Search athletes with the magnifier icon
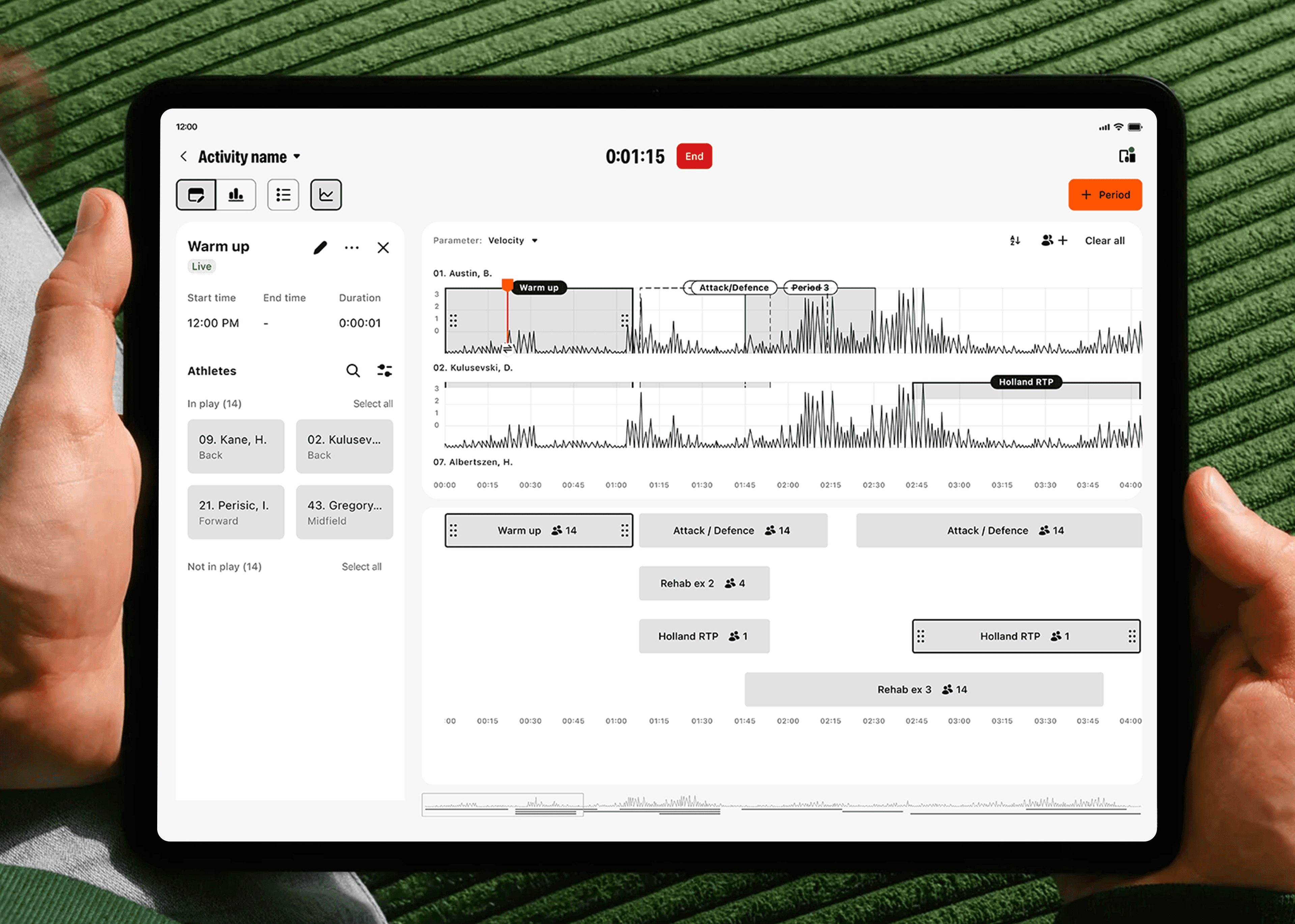 [x=353, y=371]
